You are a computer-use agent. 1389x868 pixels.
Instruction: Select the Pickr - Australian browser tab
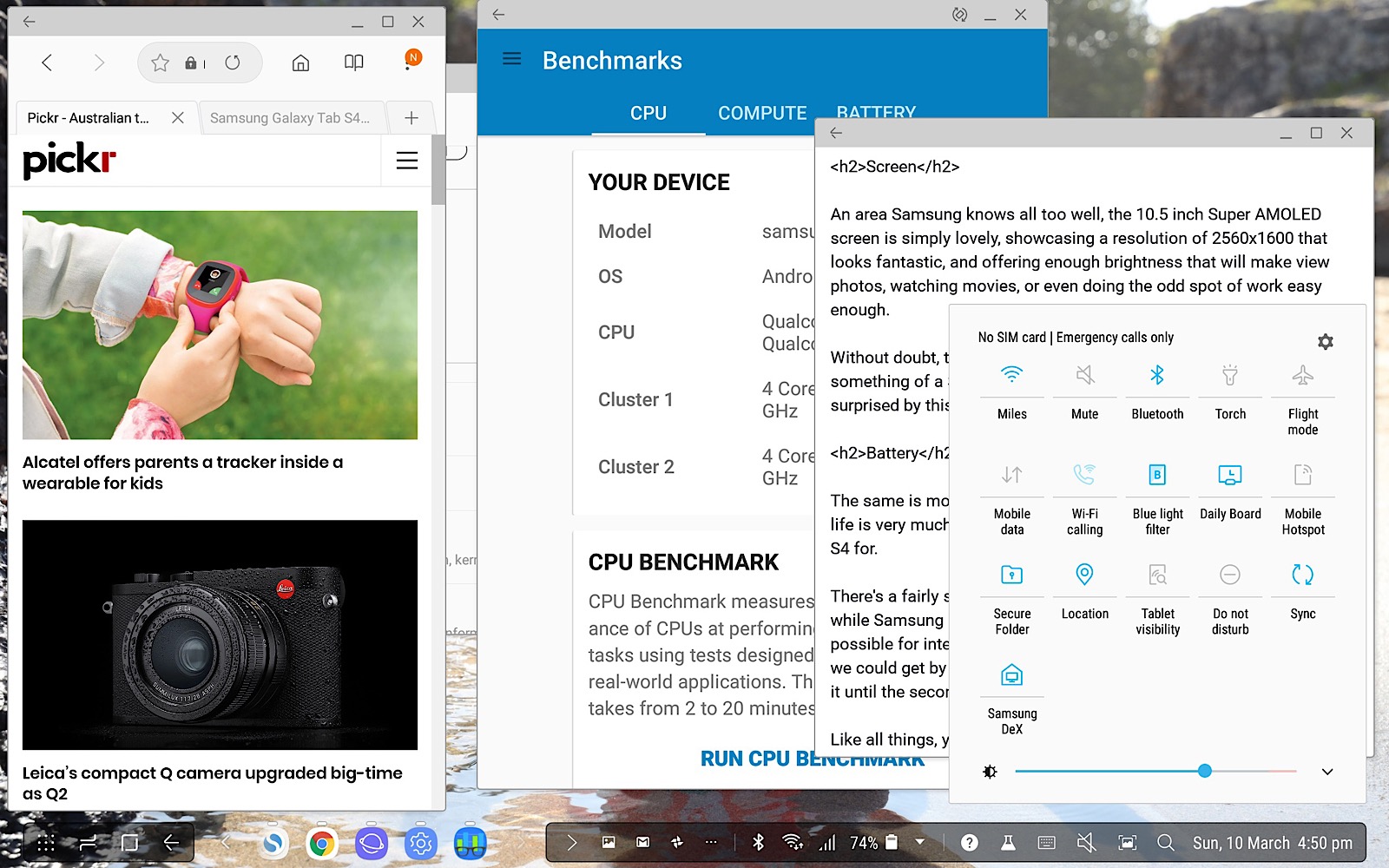tap(89, 117)
